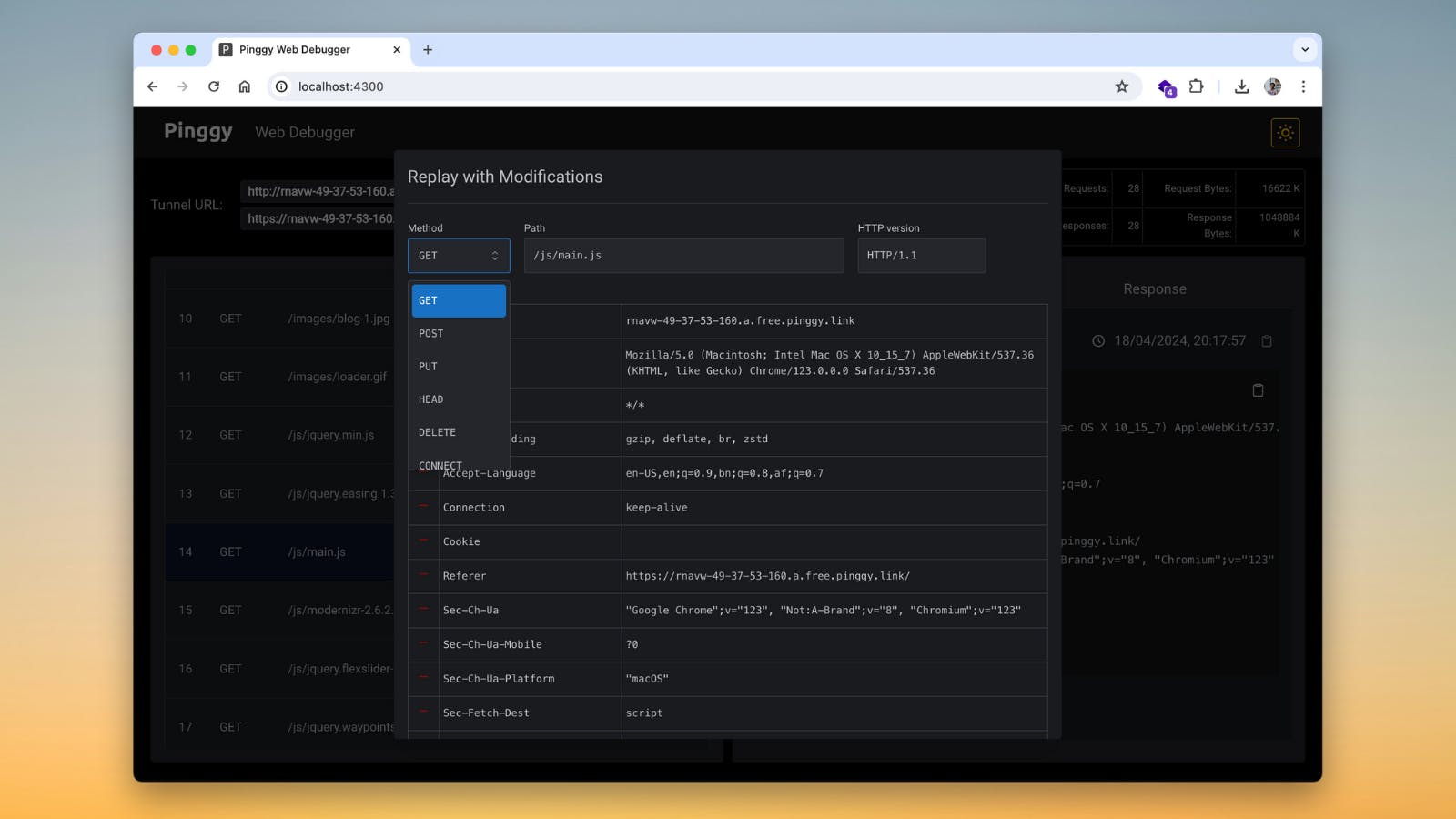The height and width of the screenshot is (819, 1456).
Task: Select CONNECT method option
Action: [459, 462]
